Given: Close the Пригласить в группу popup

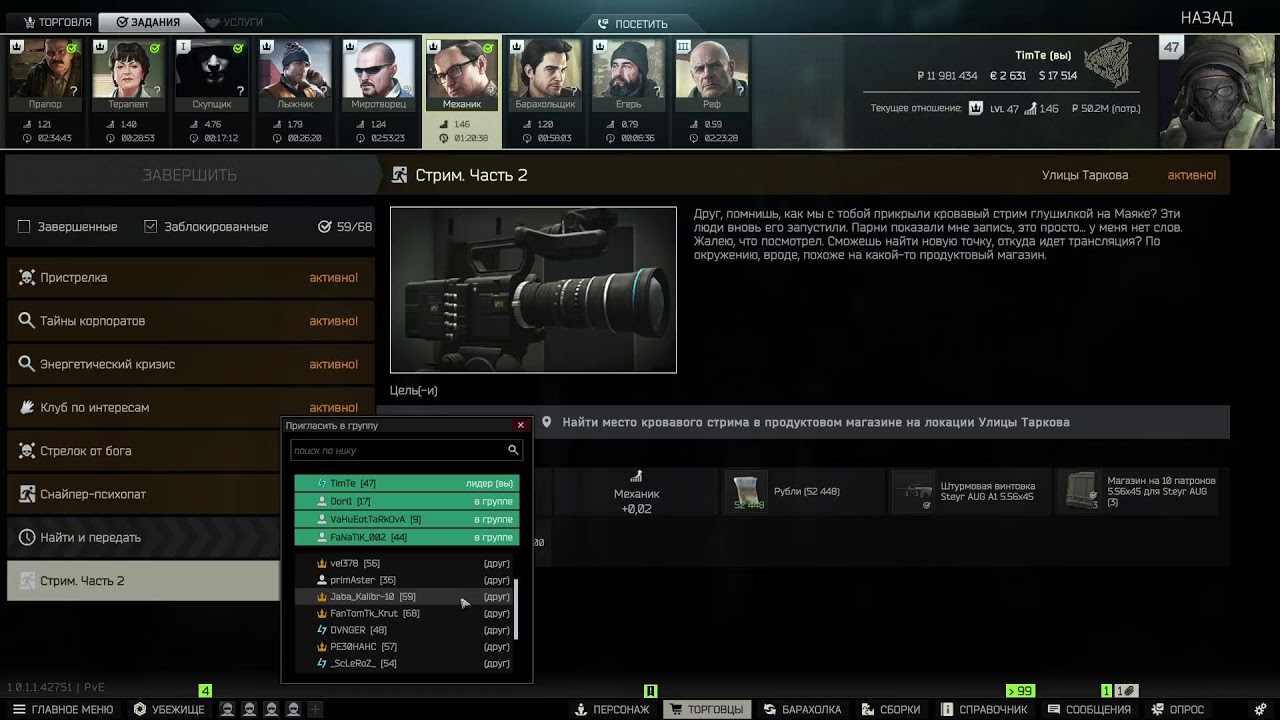Looking at the screenshot, I should pyautogui.click(x=521, y=425).
